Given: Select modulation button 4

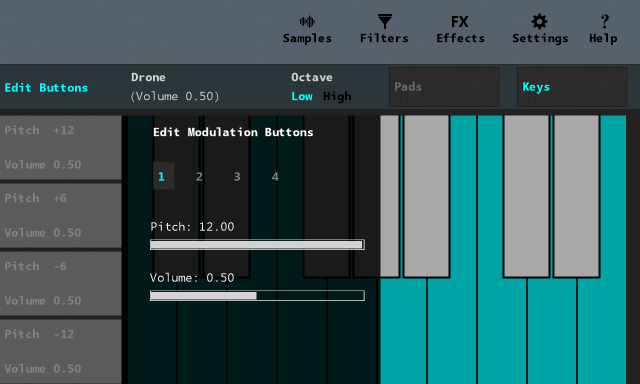Looking at the screenshot, I should [275, 176].
